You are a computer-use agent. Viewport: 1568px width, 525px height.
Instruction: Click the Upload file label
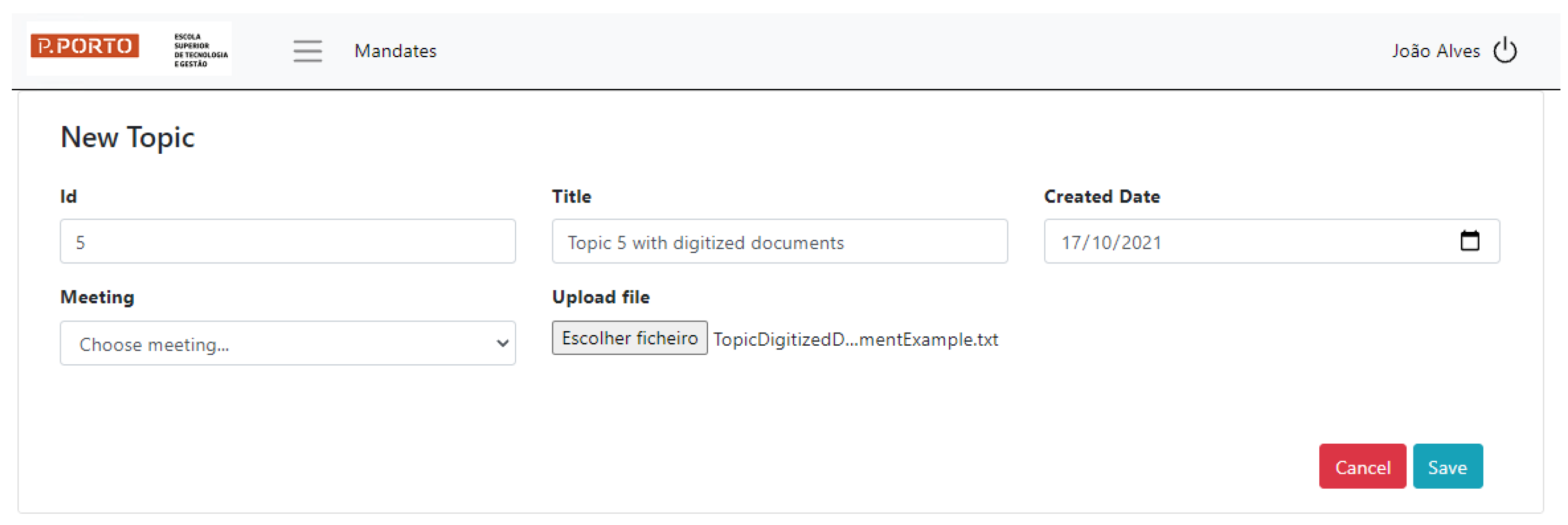point(600,297)
